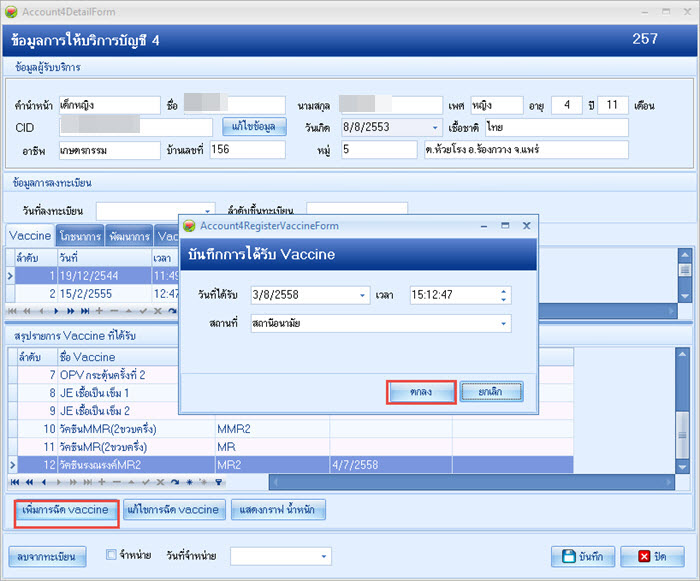Click the filter funnel in vaccine summary navigator

point(219,481)
